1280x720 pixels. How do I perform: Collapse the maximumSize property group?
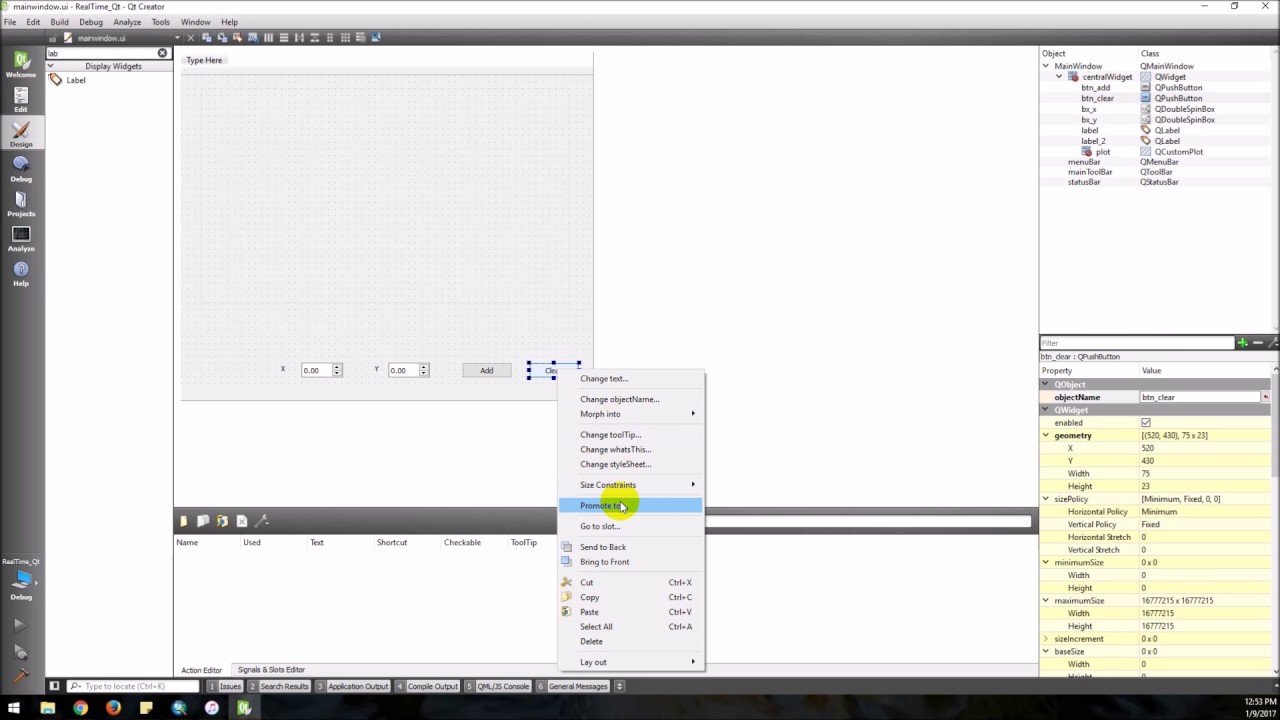pos(1046,601)
